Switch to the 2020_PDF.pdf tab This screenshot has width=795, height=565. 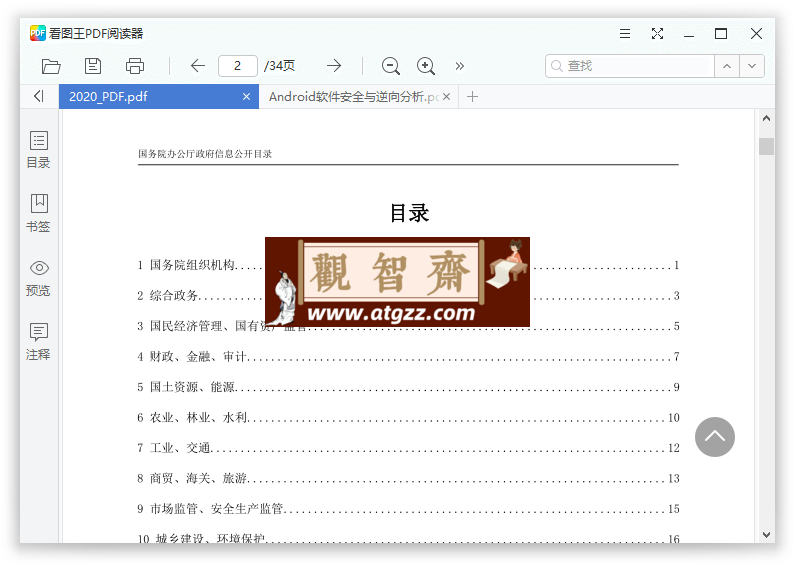point(159,96)
